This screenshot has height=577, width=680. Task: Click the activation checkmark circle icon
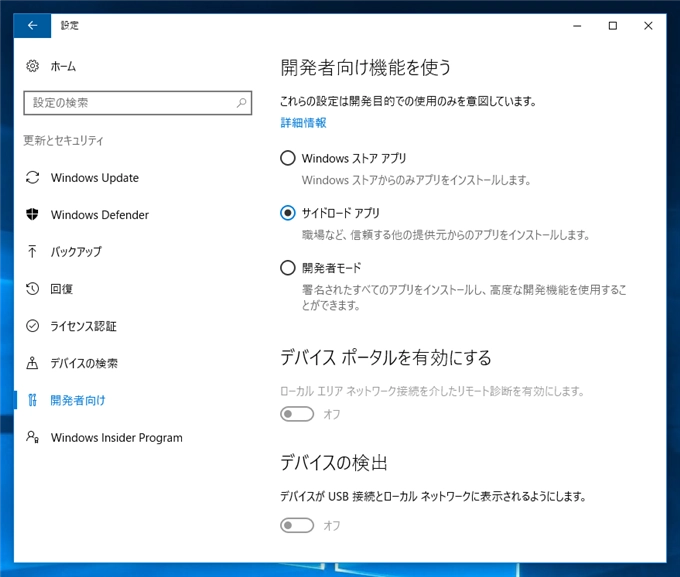[33, 326]
